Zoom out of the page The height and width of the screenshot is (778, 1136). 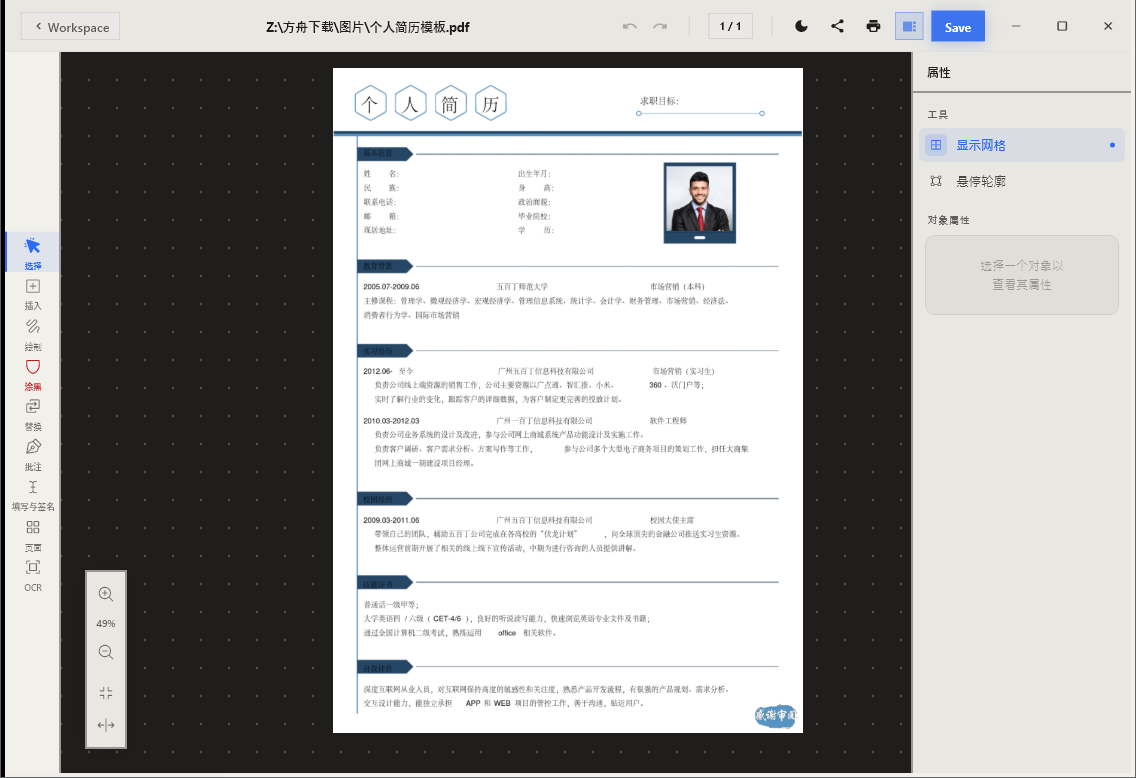[x=106, y=652]
